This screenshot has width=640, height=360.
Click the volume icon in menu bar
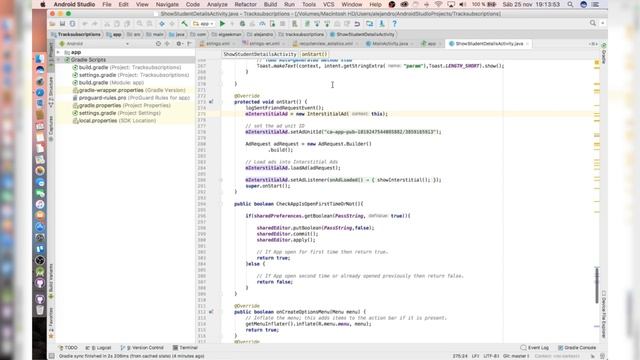coord(462,4)
